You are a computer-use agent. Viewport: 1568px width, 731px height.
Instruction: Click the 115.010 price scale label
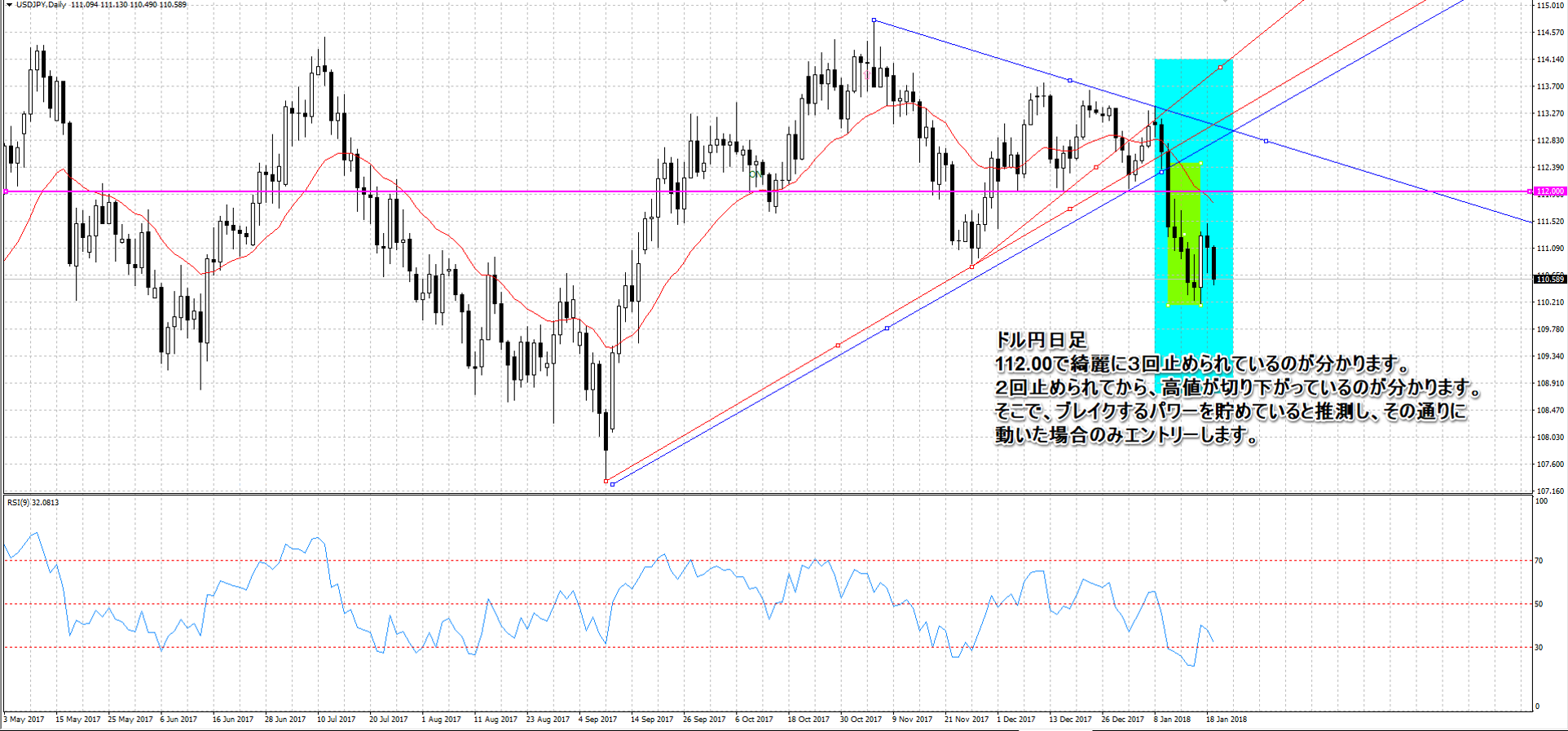(1549, 6)
